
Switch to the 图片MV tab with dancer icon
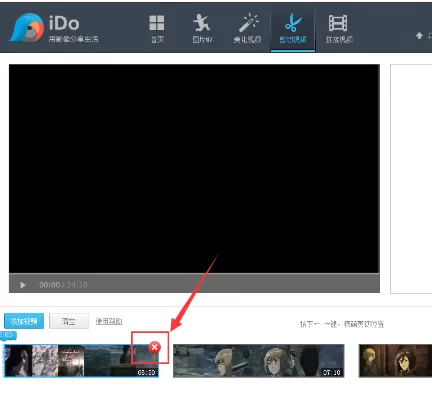pos(202,29)
